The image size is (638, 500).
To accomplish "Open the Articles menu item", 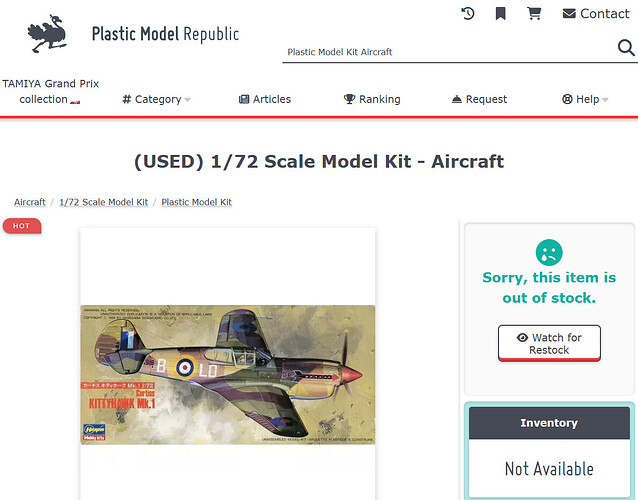I will coord(265,99).
